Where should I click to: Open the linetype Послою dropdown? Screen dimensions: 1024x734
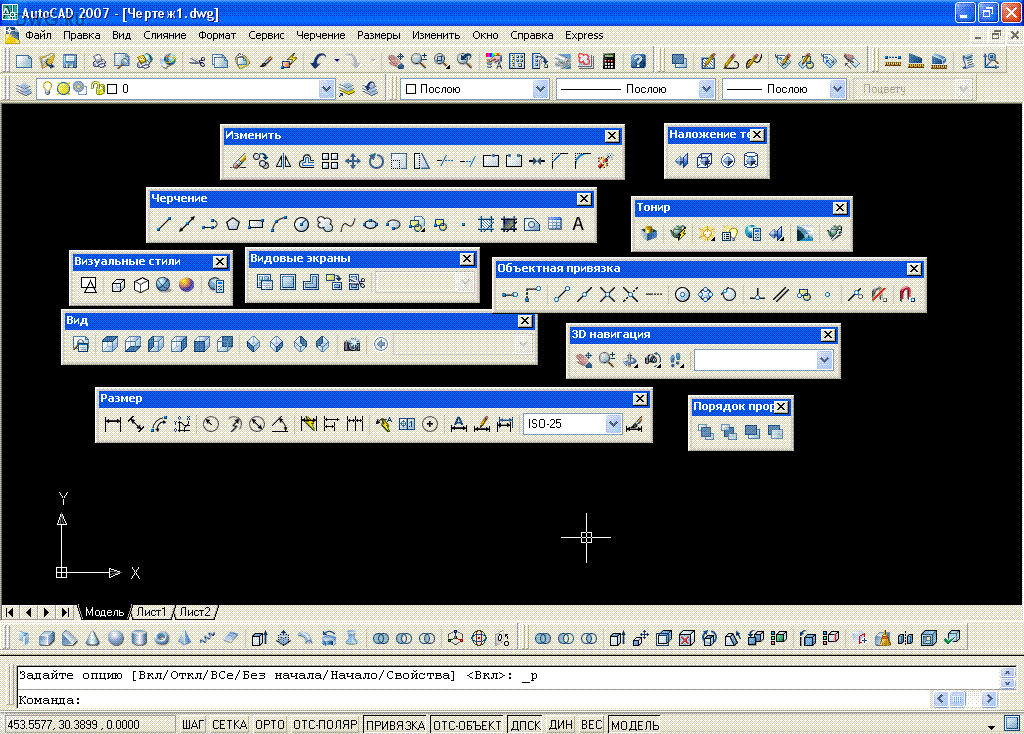(706, 89)
